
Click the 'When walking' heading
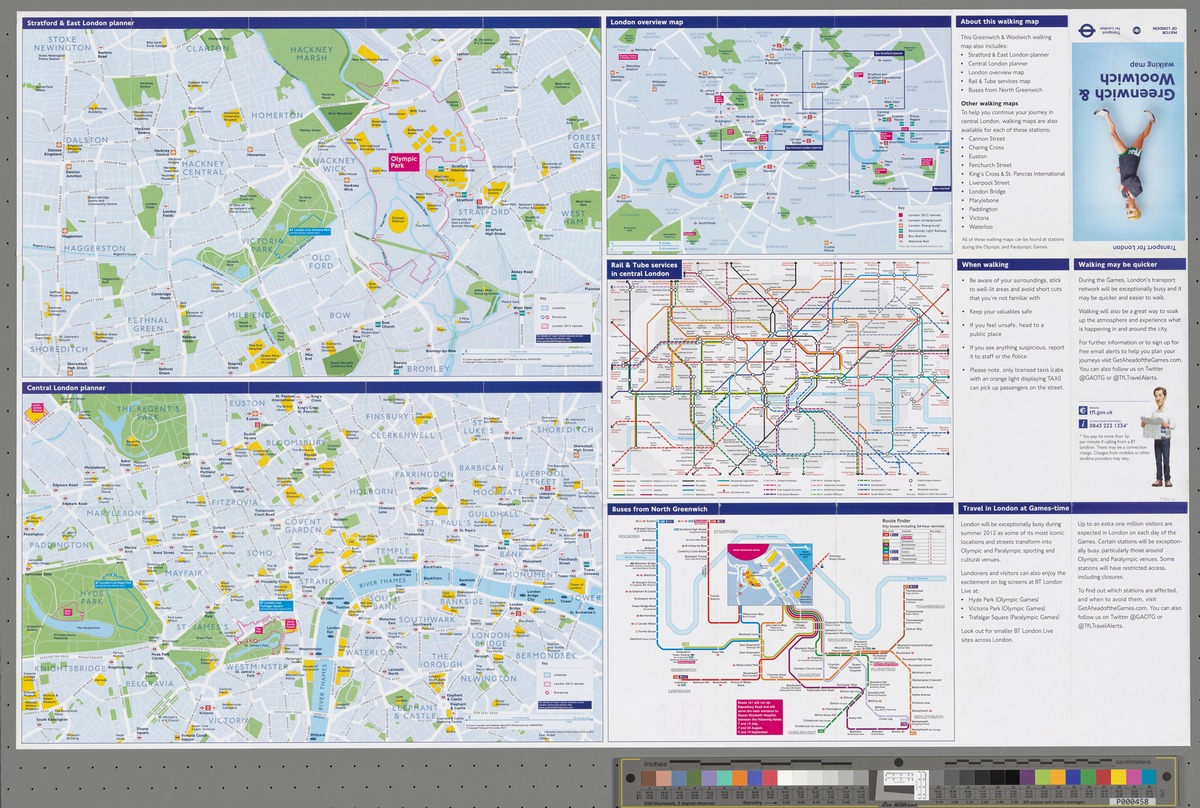[x=985, y=265]
